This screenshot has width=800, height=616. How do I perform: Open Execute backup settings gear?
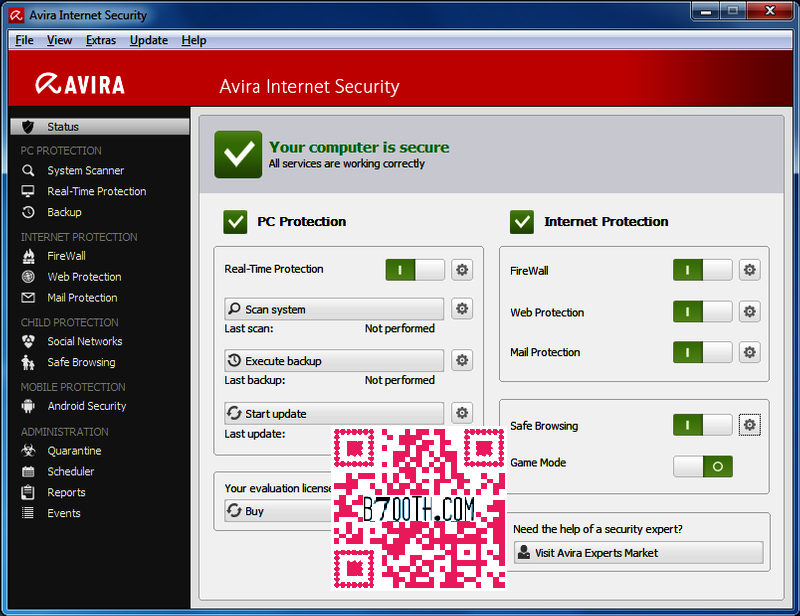(462, 360)
